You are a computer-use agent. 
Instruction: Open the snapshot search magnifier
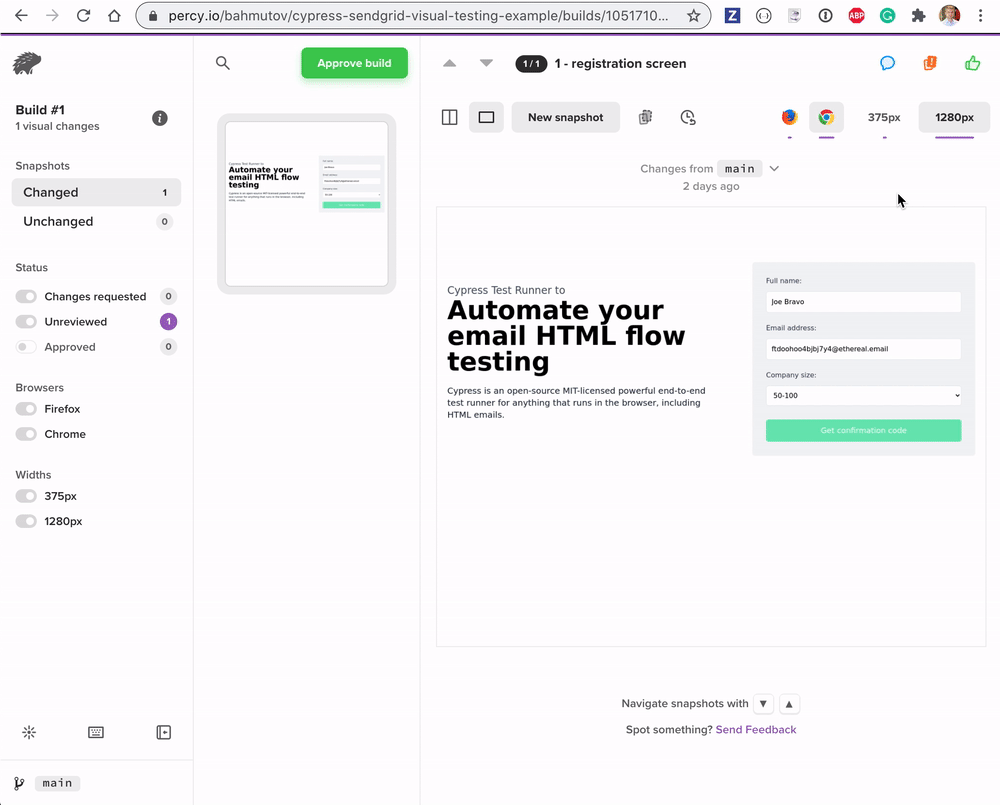pyautogui.click(x=223, y=63)
